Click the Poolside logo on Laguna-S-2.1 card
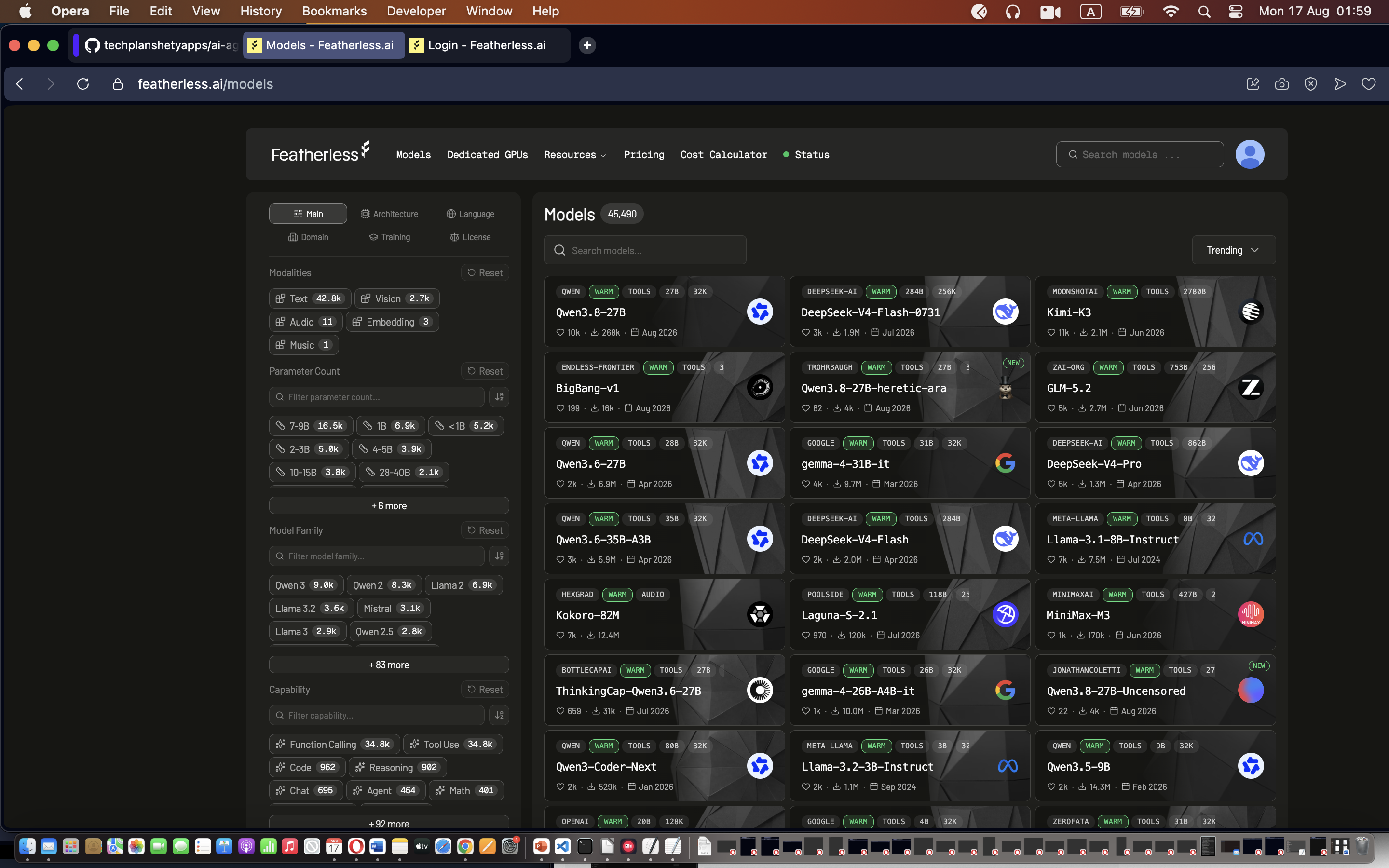The image size is (1389, 868). tap(1005, 614)
